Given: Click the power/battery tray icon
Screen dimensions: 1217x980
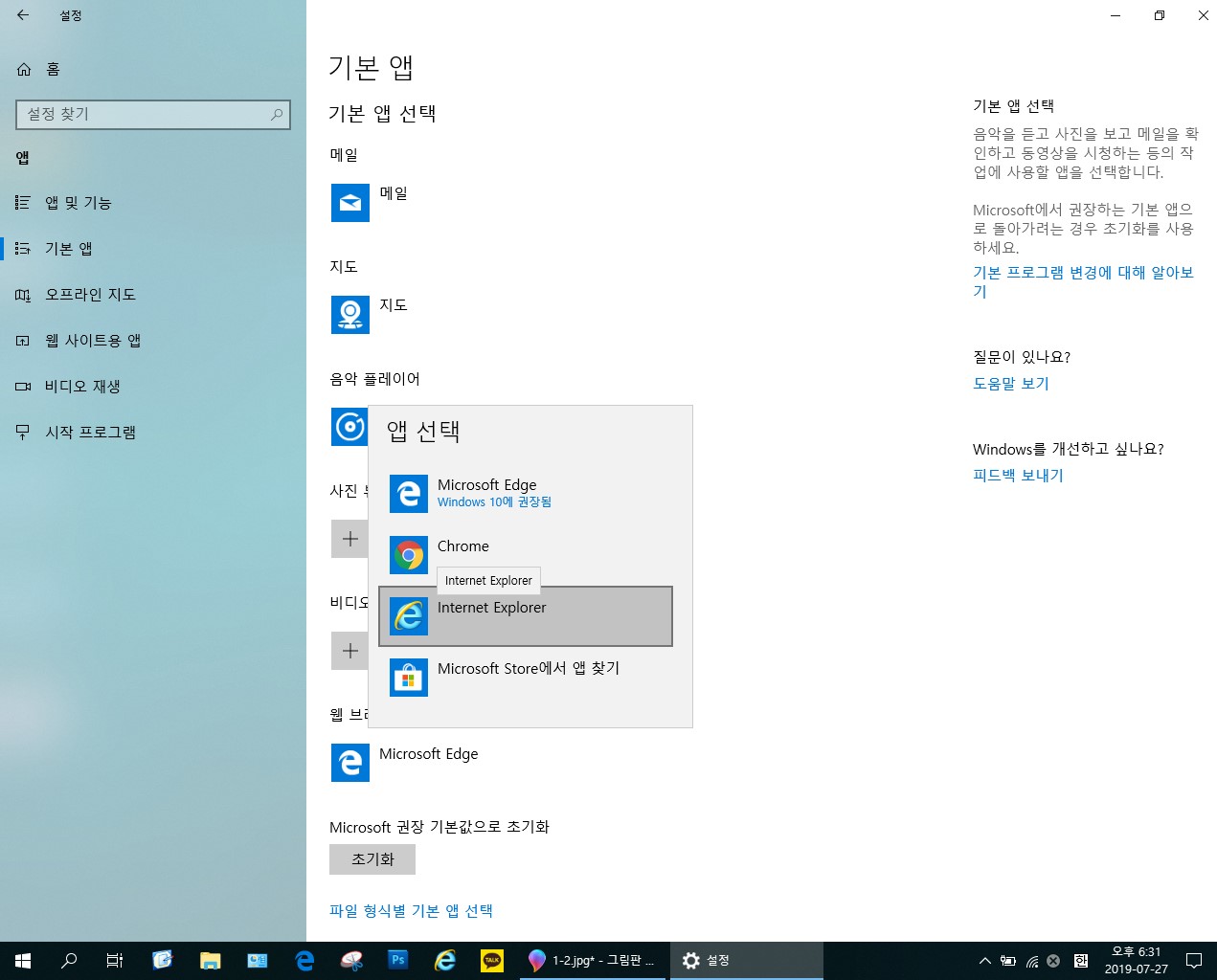Looking at the screenshot, I should [x=1008, y=961].
